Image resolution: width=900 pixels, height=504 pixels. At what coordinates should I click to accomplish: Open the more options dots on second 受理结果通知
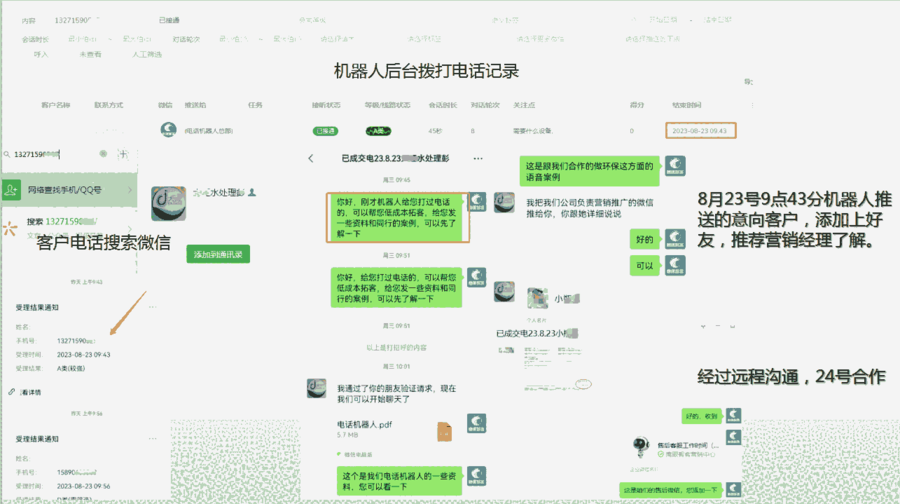point(152,439)
